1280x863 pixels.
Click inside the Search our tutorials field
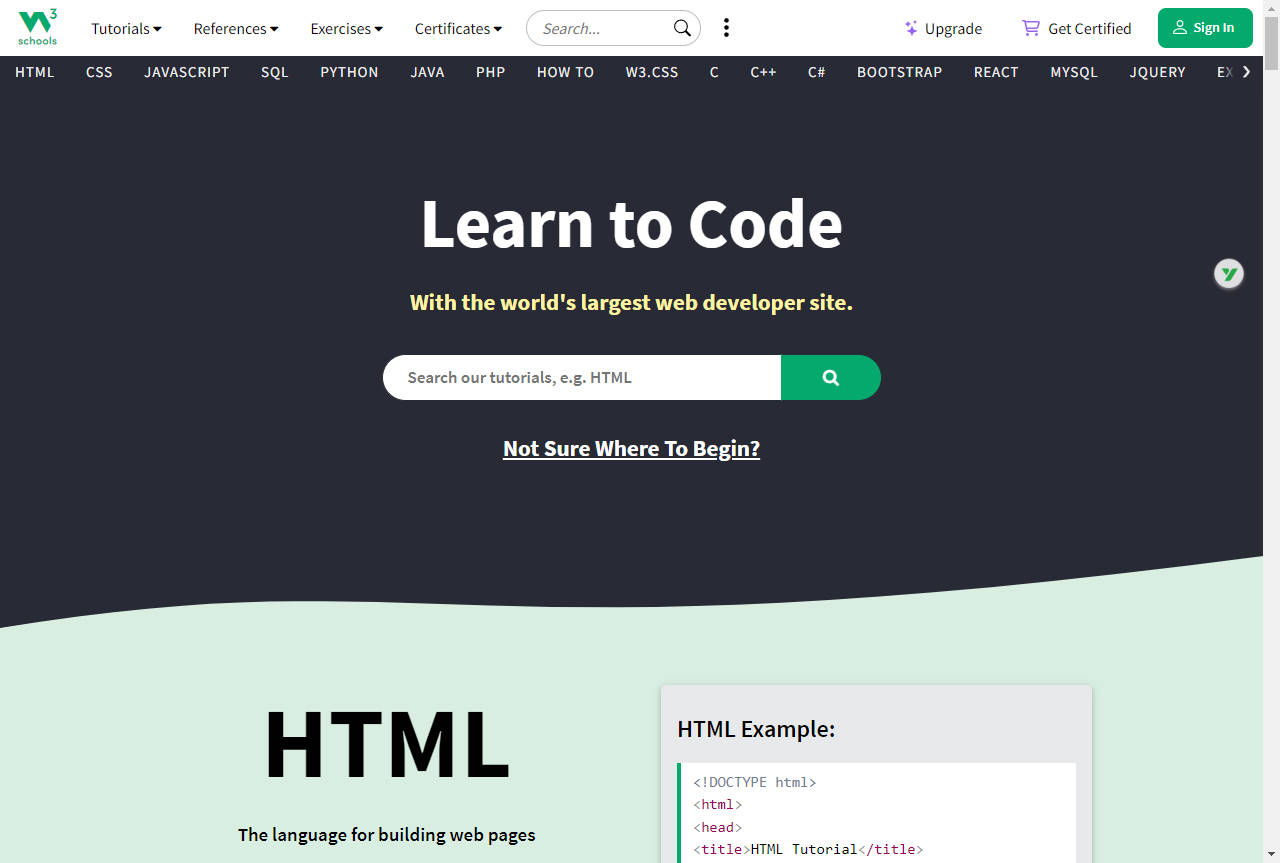coord(560,377)
